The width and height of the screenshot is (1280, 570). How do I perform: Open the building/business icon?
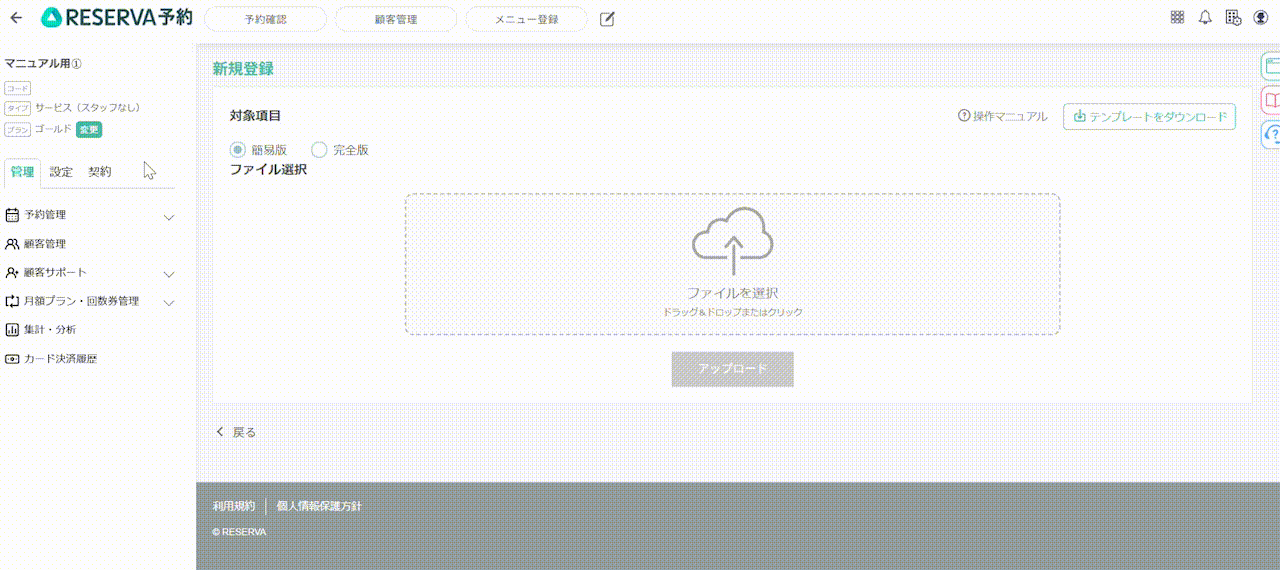coord(1233,18)
